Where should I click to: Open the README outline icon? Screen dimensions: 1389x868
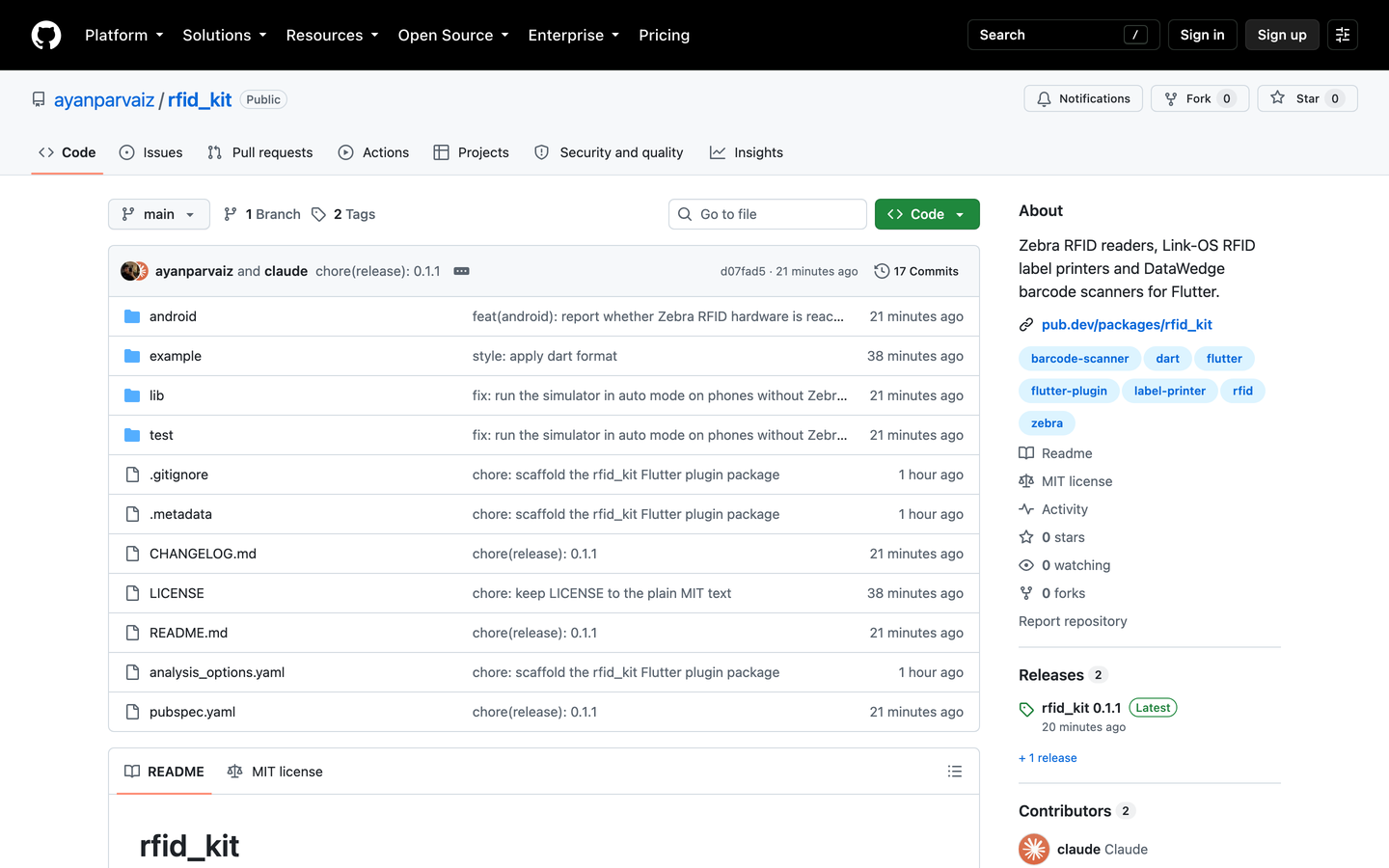(955, 772)
